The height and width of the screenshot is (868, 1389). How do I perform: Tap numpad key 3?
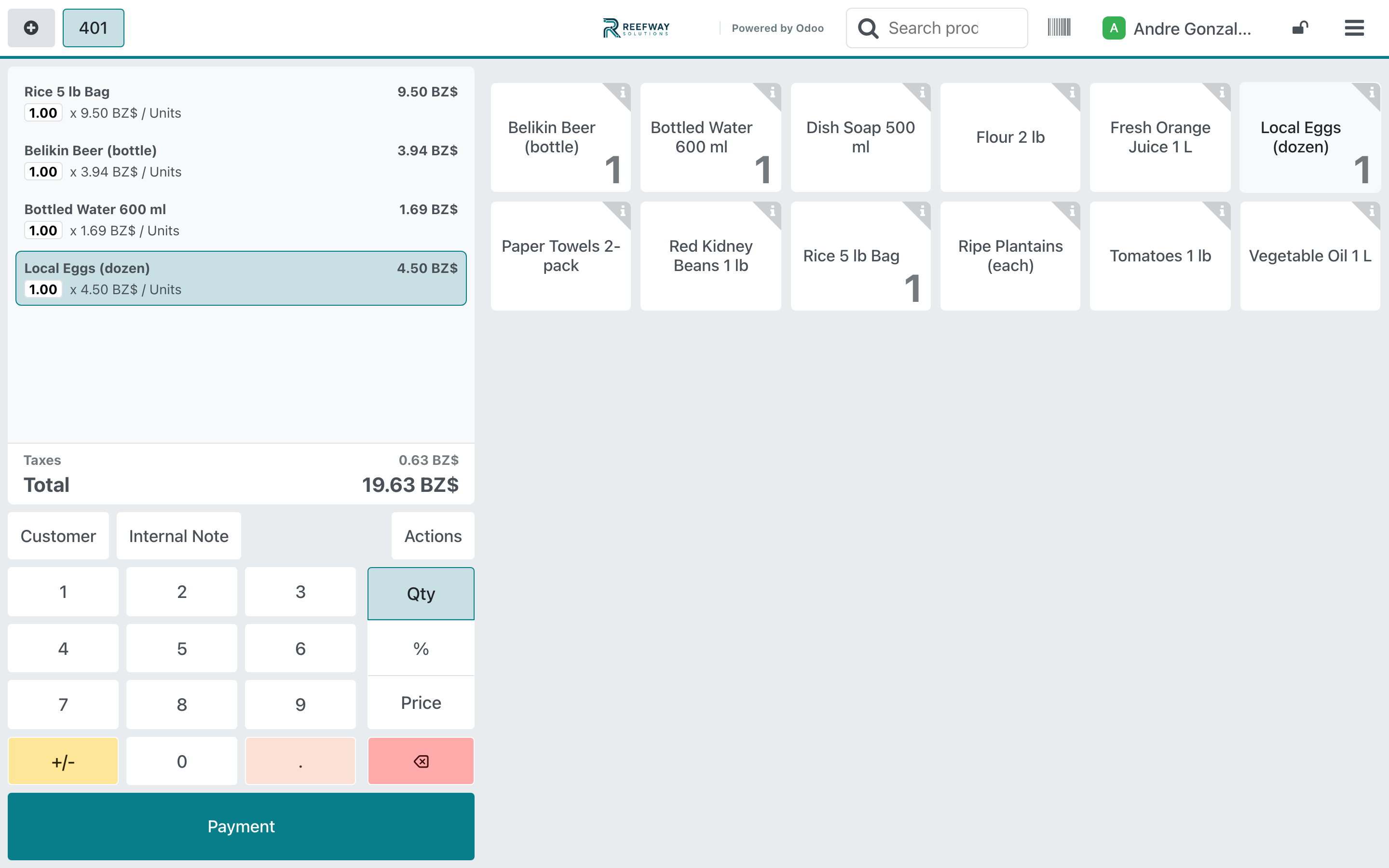point(300,591)
